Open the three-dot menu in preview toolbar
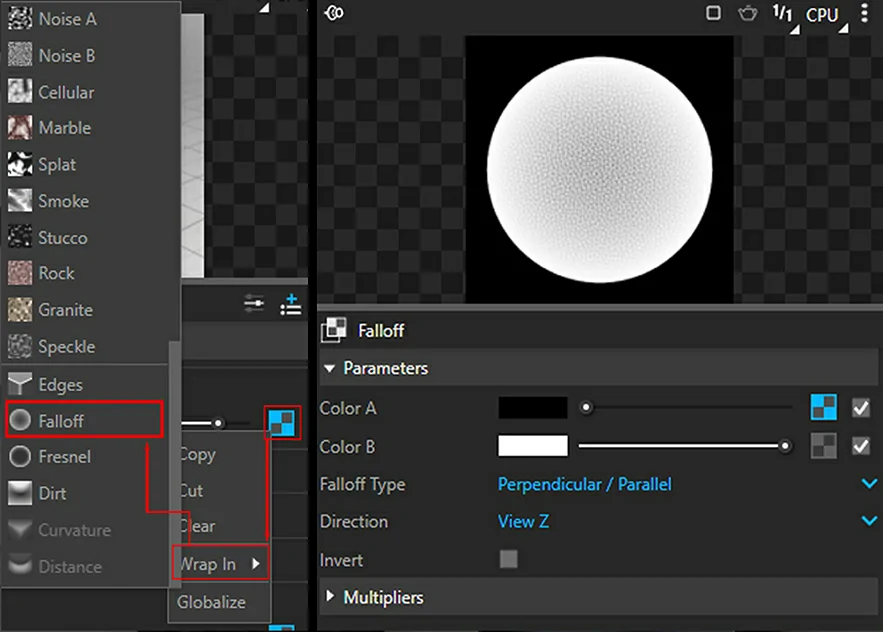The image size is (883, 632). click(x=864, y=14)
